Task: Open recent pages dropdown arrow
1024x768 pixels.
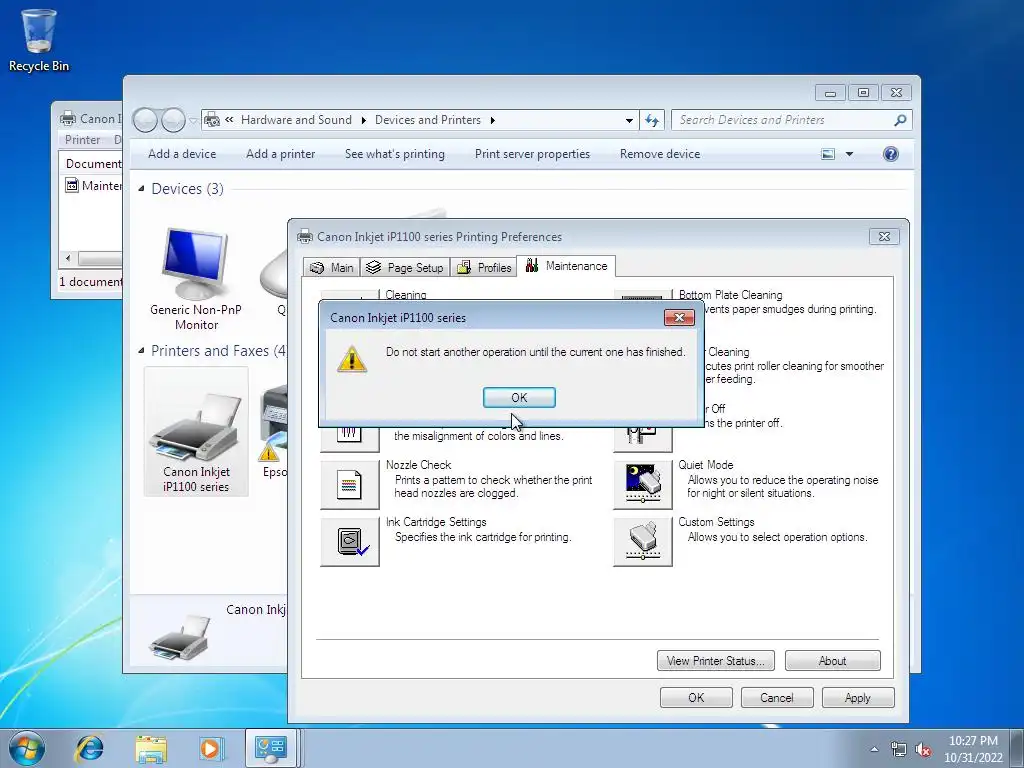Action: (x=193, y=121)
